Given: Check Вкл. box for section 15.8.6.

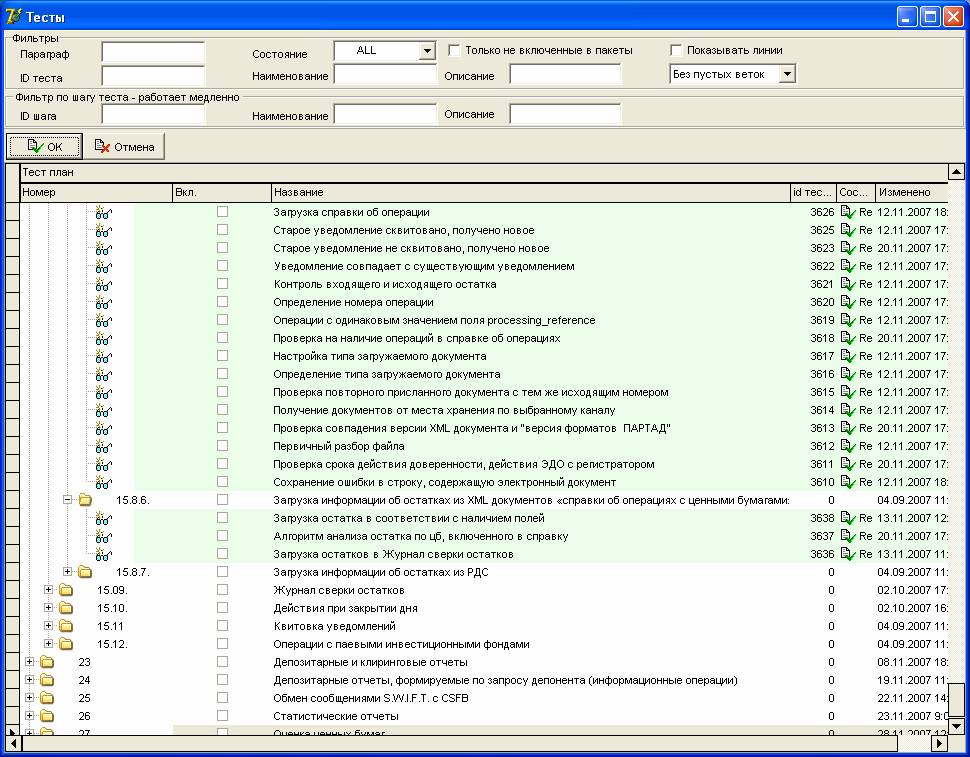Looking at the screenshot, I should tap(223, 500).
